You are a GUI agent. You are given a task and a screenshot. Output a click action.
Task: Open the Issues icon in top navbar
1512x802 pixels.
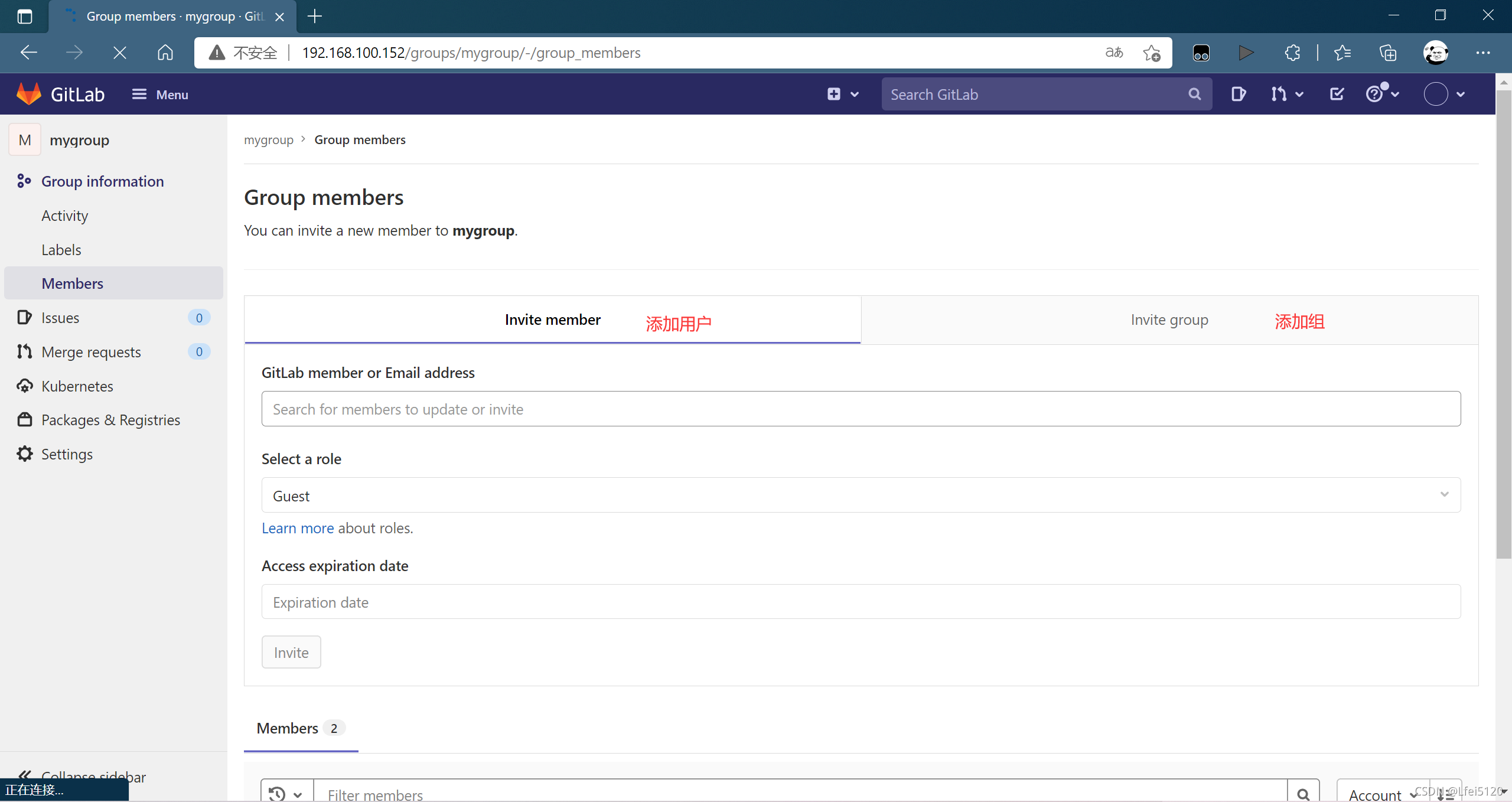1238,94
